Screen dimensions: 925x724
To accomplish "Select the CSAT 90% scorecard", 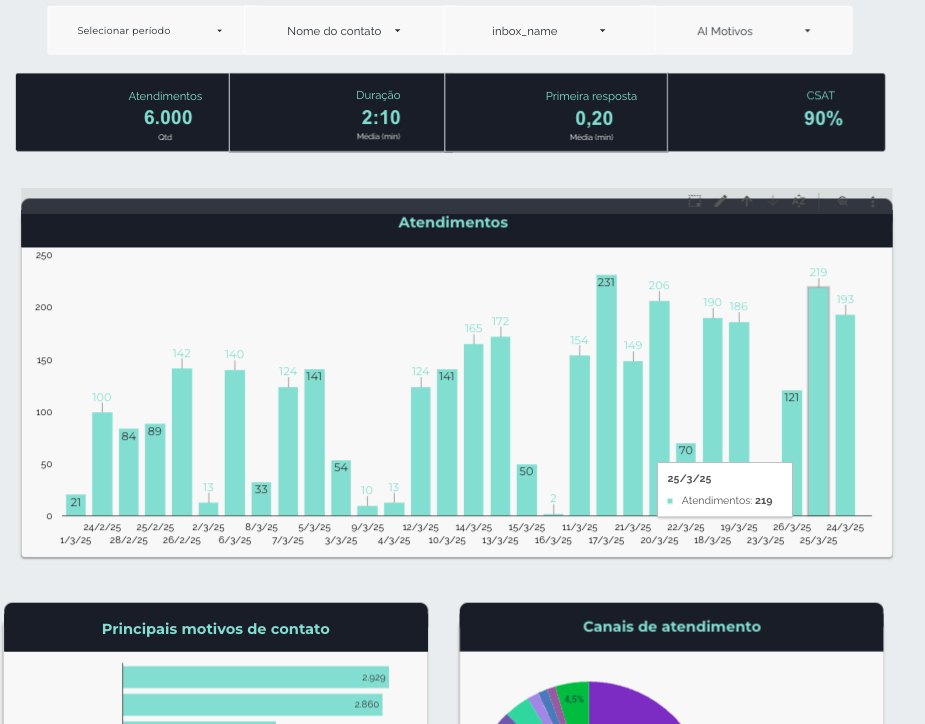I will 776,112.
